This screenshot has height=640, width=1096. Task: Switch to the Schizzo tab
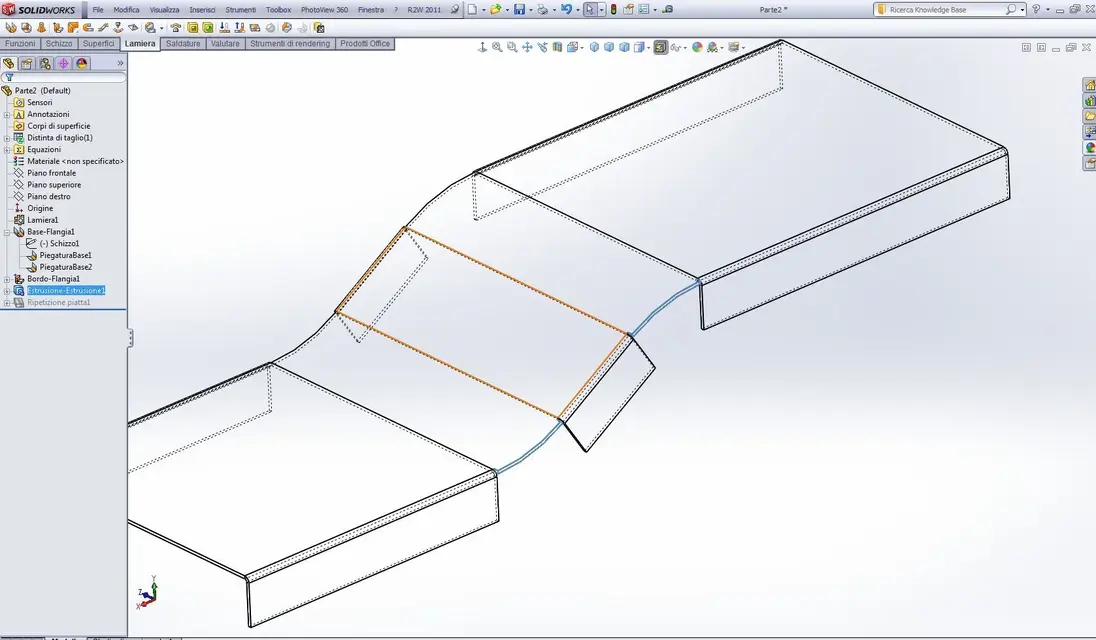(x=59, y=43)
